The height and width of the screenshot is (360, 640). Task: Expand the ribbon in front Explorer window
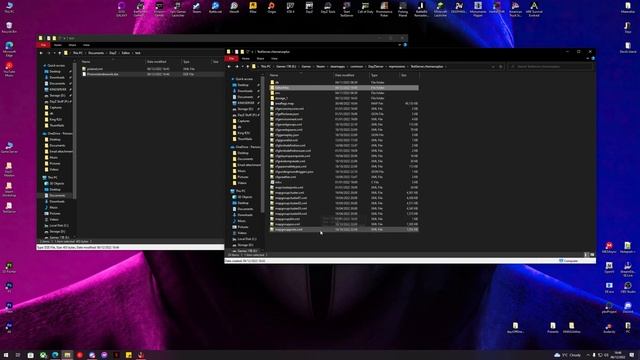(588, 59)
